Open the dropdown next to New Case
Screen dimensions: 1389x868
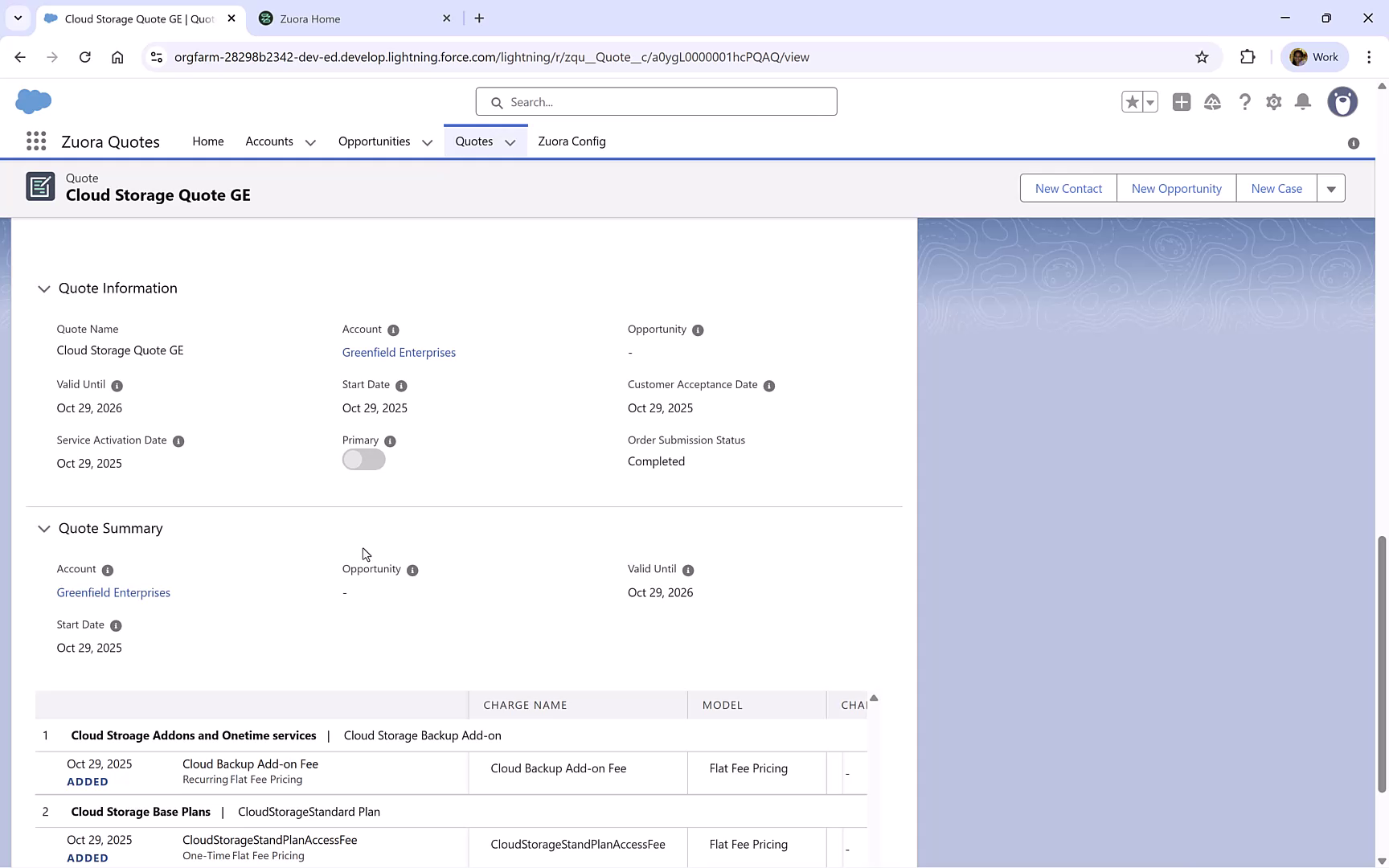point(1331,188)
